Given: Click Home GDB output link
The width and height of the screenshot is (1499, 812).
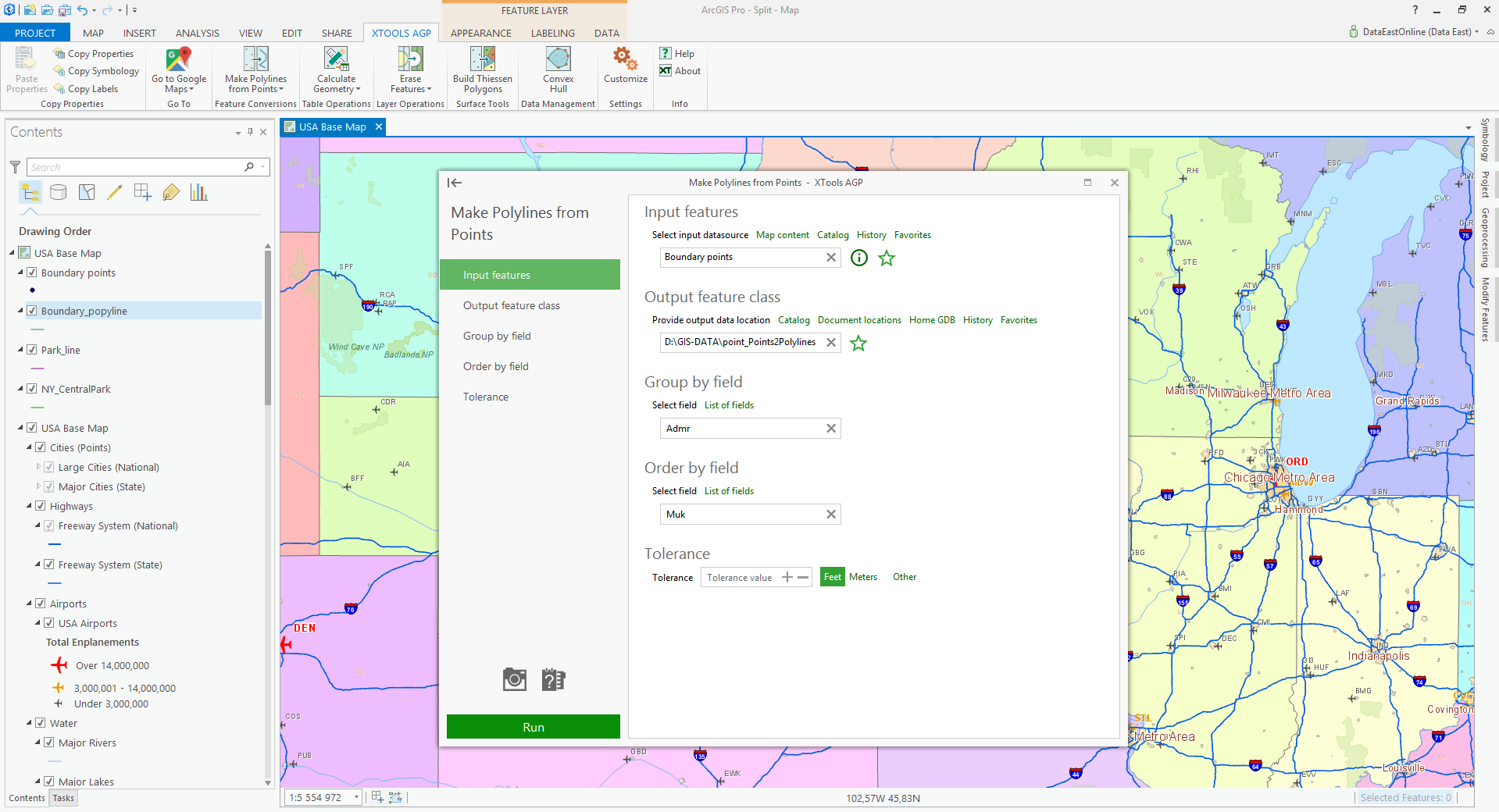Looking at the screenshot, I should tap(932, 320).
